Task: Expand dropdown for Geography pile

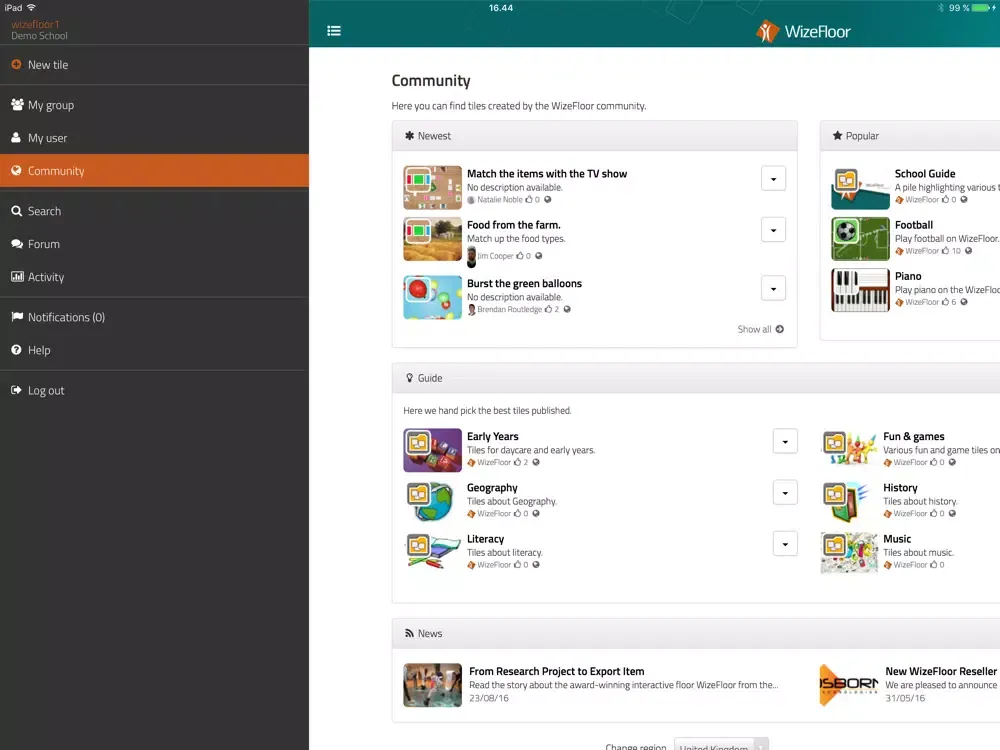Action: tap(785, 492)
